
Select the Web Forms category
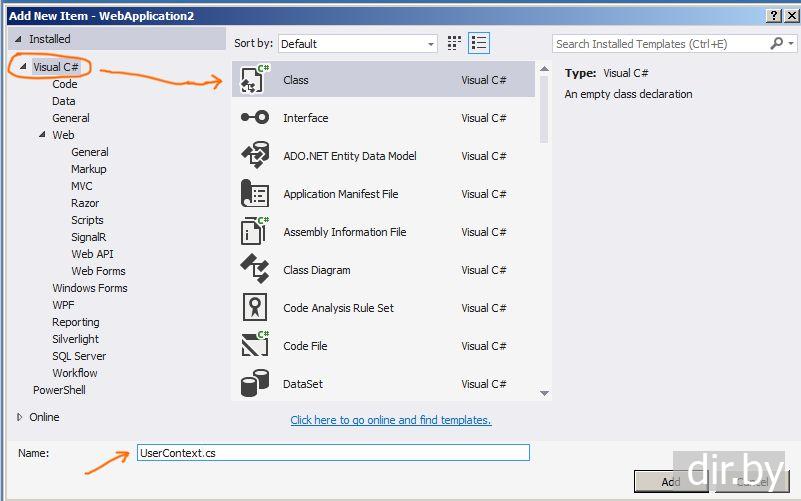pos(98,271)
